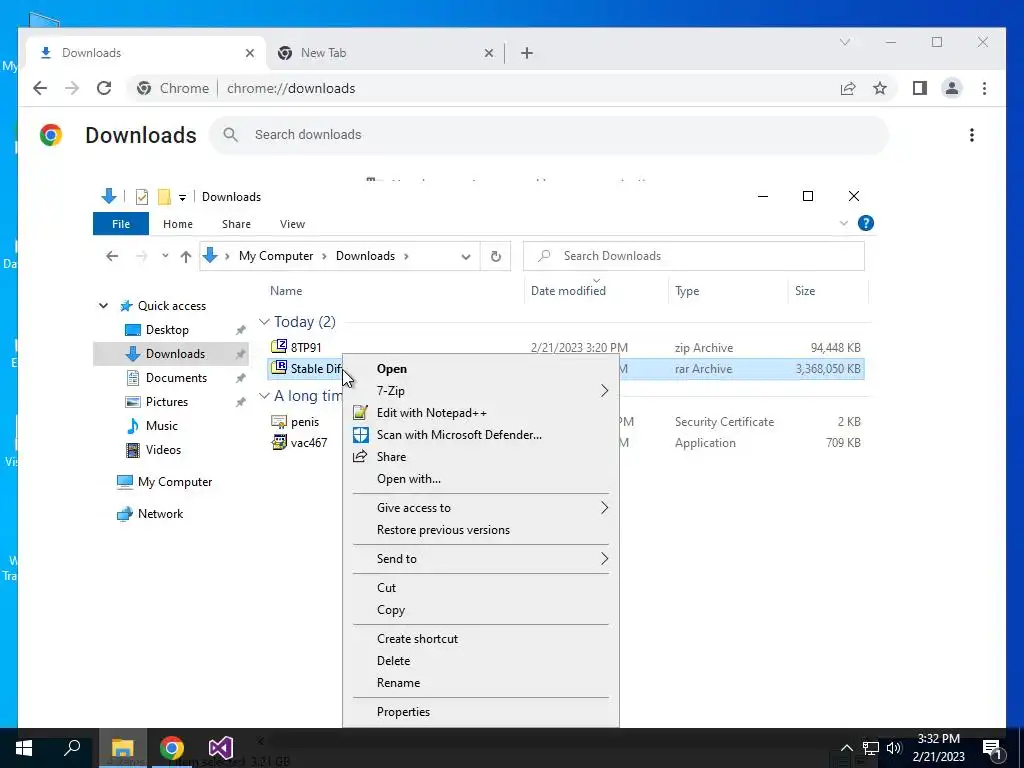Open the Explorer File tab
Image resolution: width=1024 pixels, height=768 pixels.
[121, 224]
